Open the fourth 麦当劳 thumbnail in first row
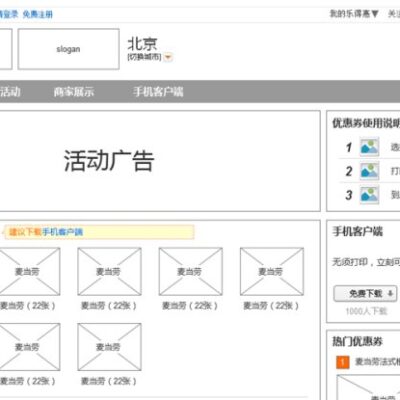Viewport: 400px width, 400px height. tap(272, 271)
